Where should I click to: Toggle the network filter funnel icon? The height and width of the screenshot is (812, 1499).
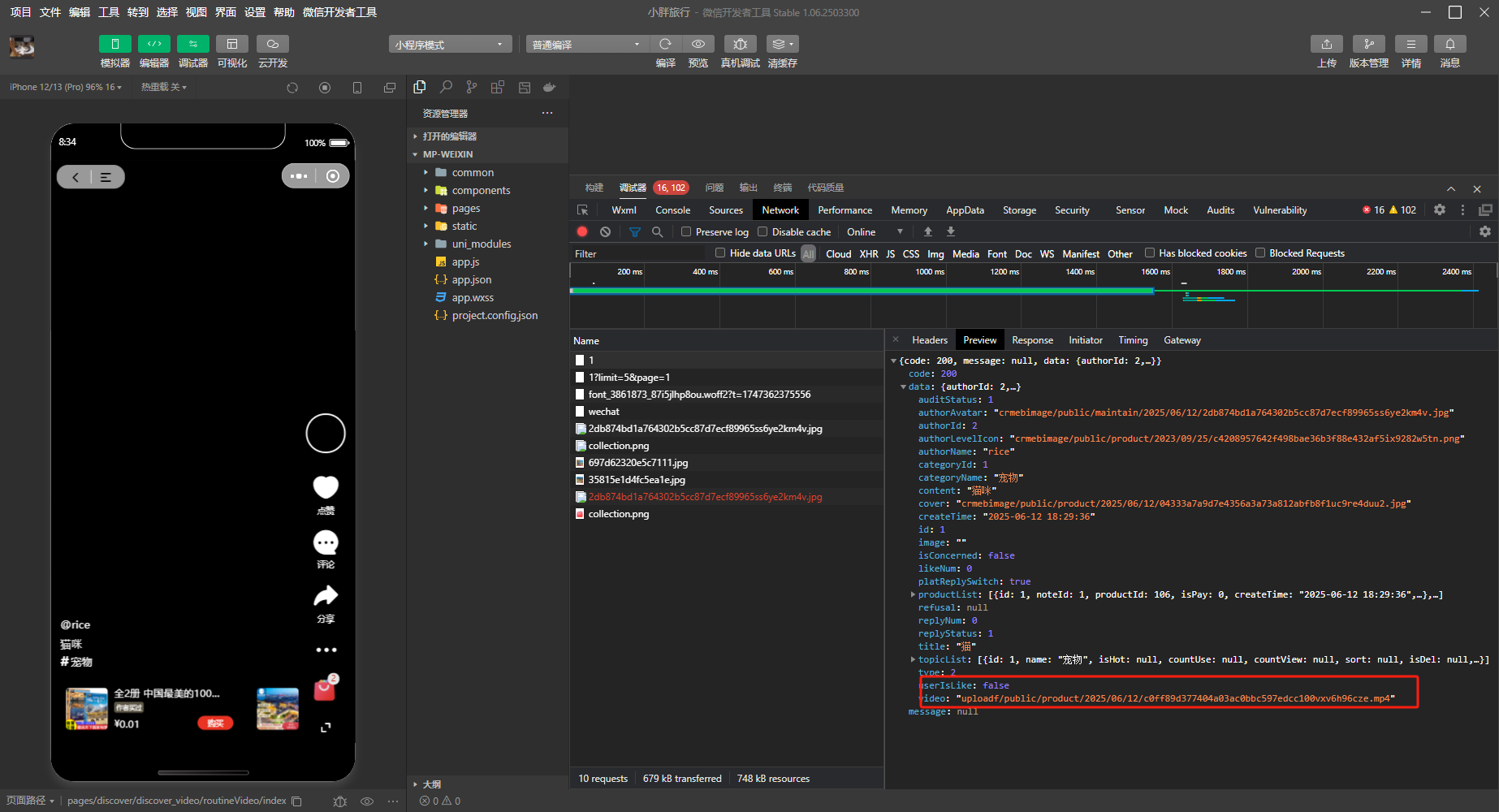point(635,231)
